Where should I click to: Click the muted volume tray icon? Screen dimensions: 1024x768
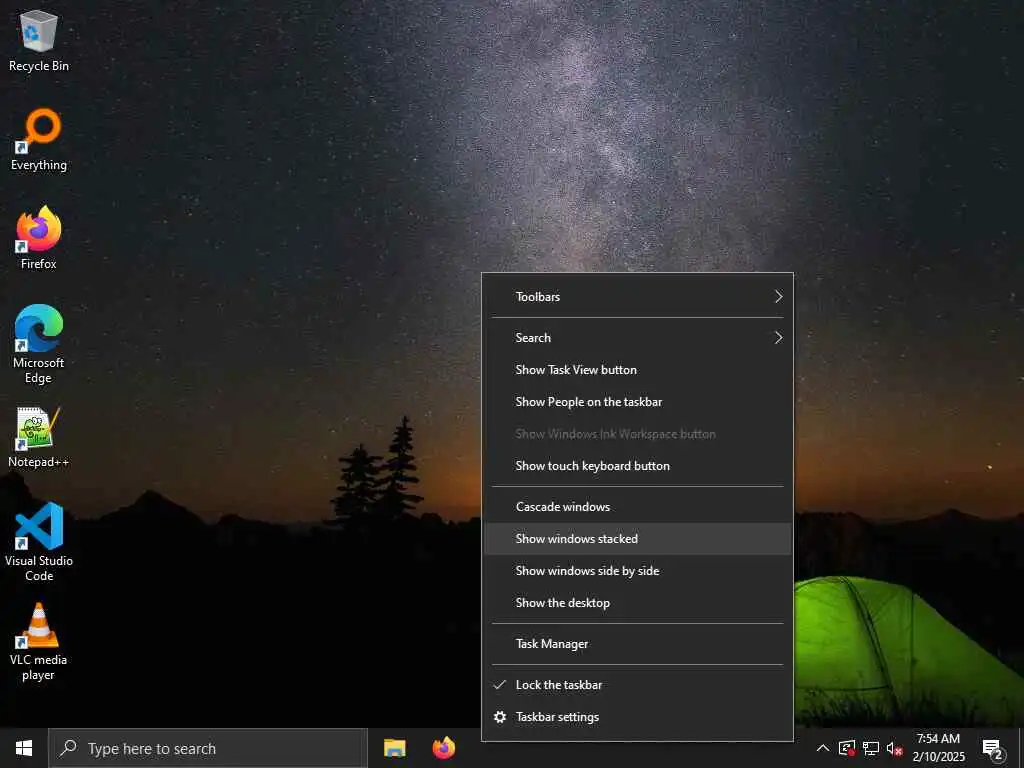pos(894,748)
